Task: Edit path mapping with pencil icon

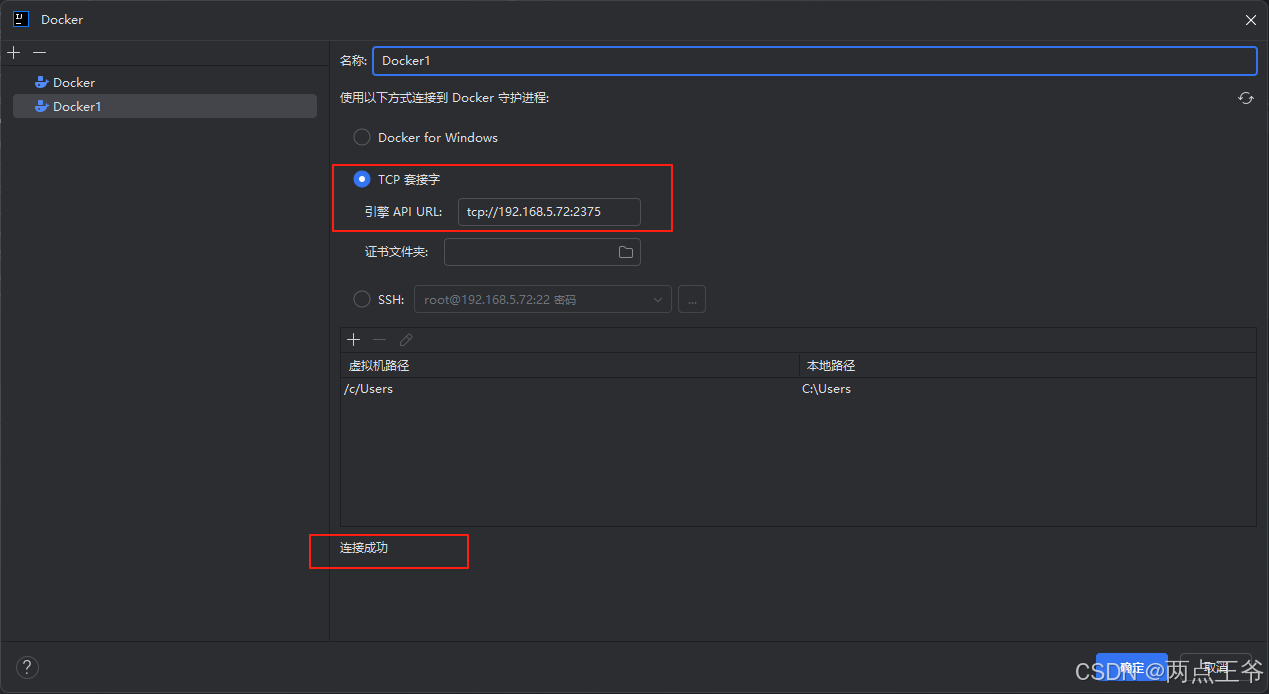Action: pyautogui.click(x=406, y=340)
